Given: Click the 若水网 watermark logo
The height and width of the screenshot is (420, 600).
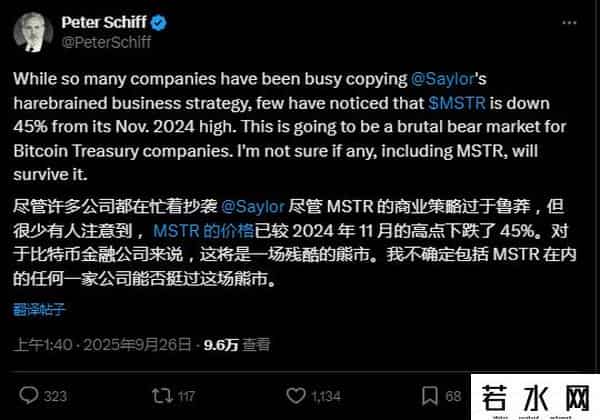Looking at the screenshot, I should [542, 397].
